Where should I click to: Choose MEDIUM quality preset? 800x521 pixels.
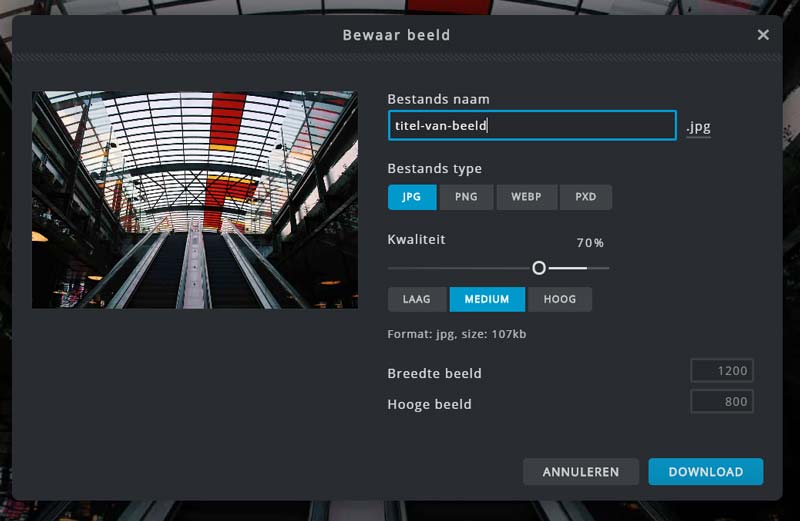pyautogui.click(x=487, y=299)
